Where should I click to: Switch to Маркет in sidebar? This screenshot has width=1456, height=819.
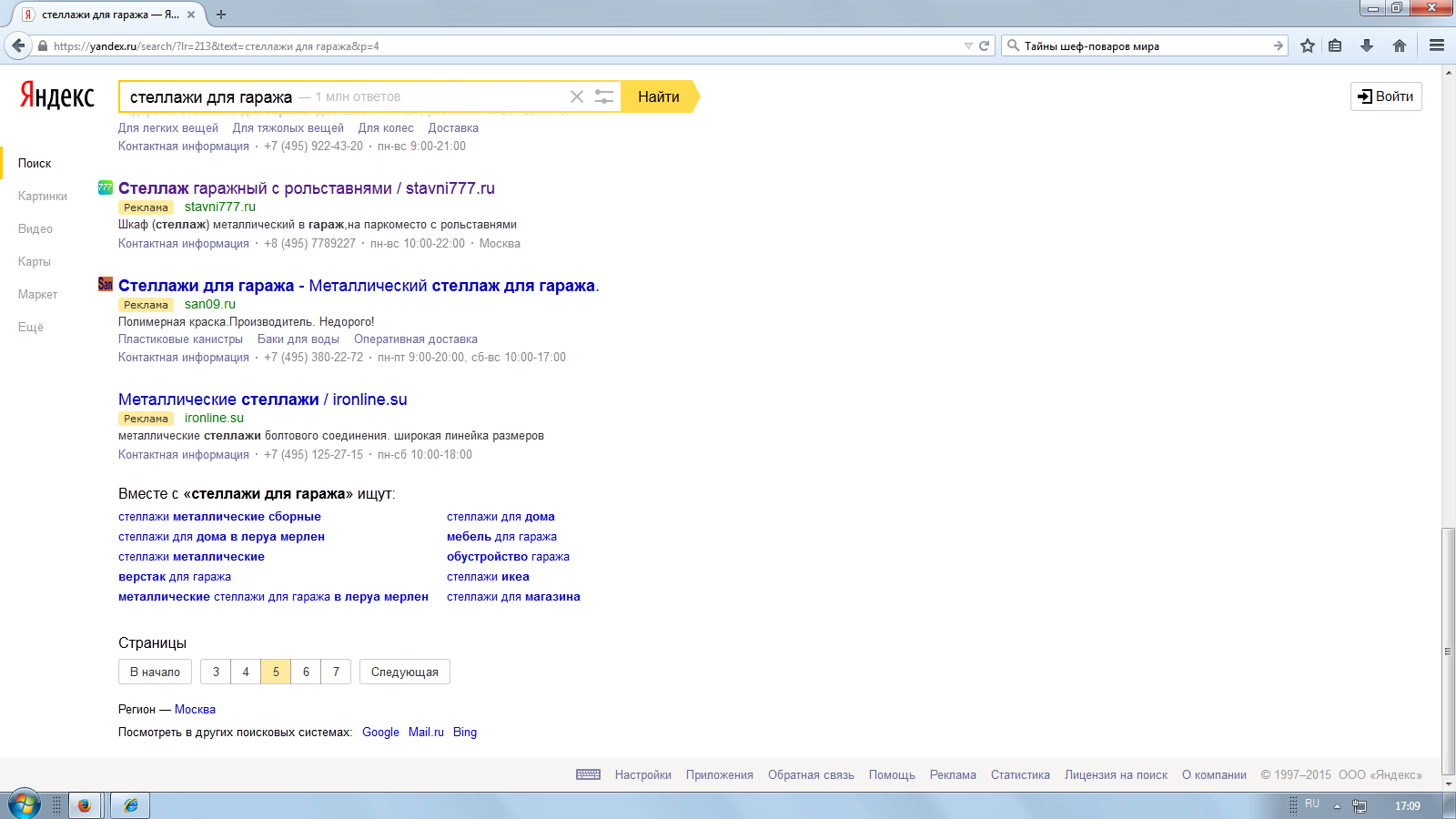37,294
